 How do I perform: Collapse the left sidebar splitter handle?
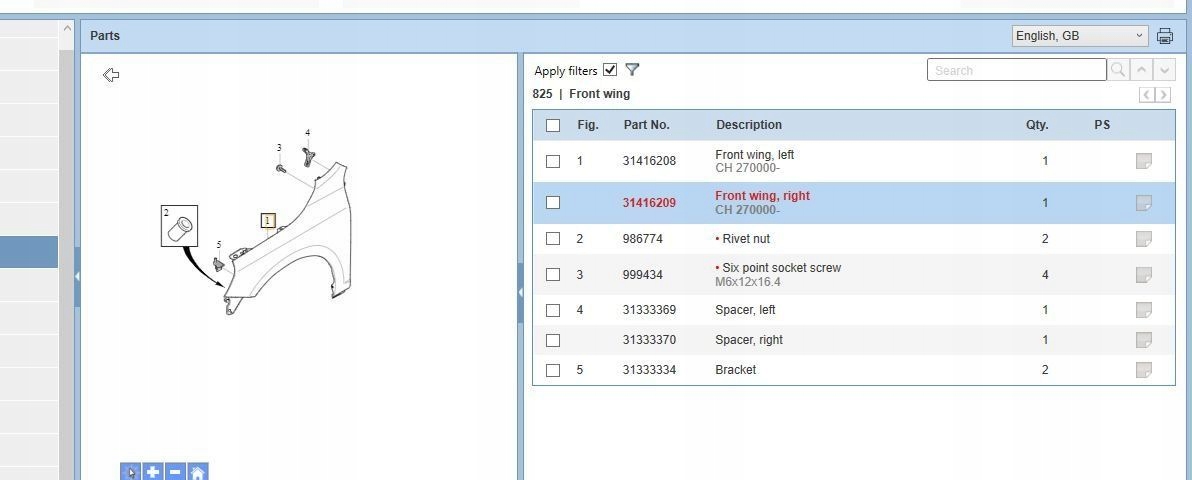(77, 276)
